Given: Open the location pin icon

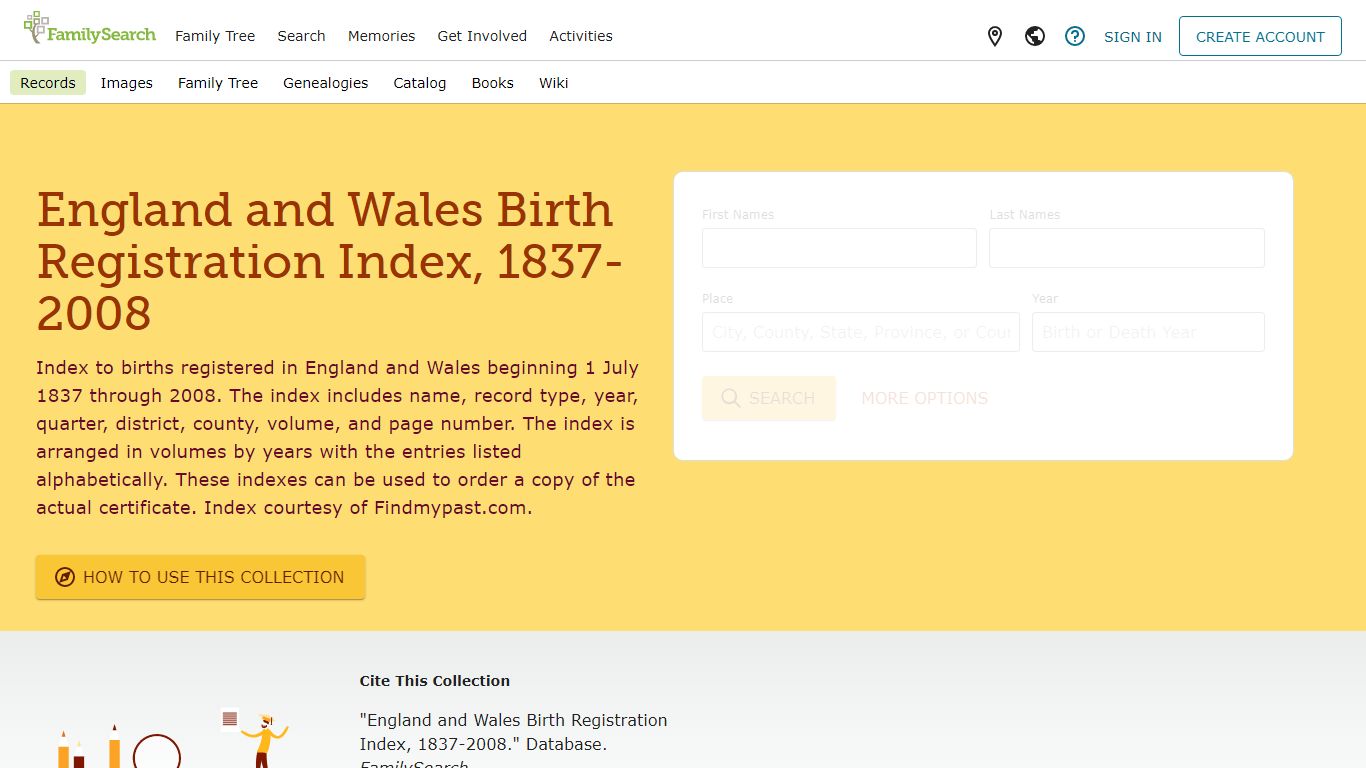Looking at the screenshot, I should (995, 36).
